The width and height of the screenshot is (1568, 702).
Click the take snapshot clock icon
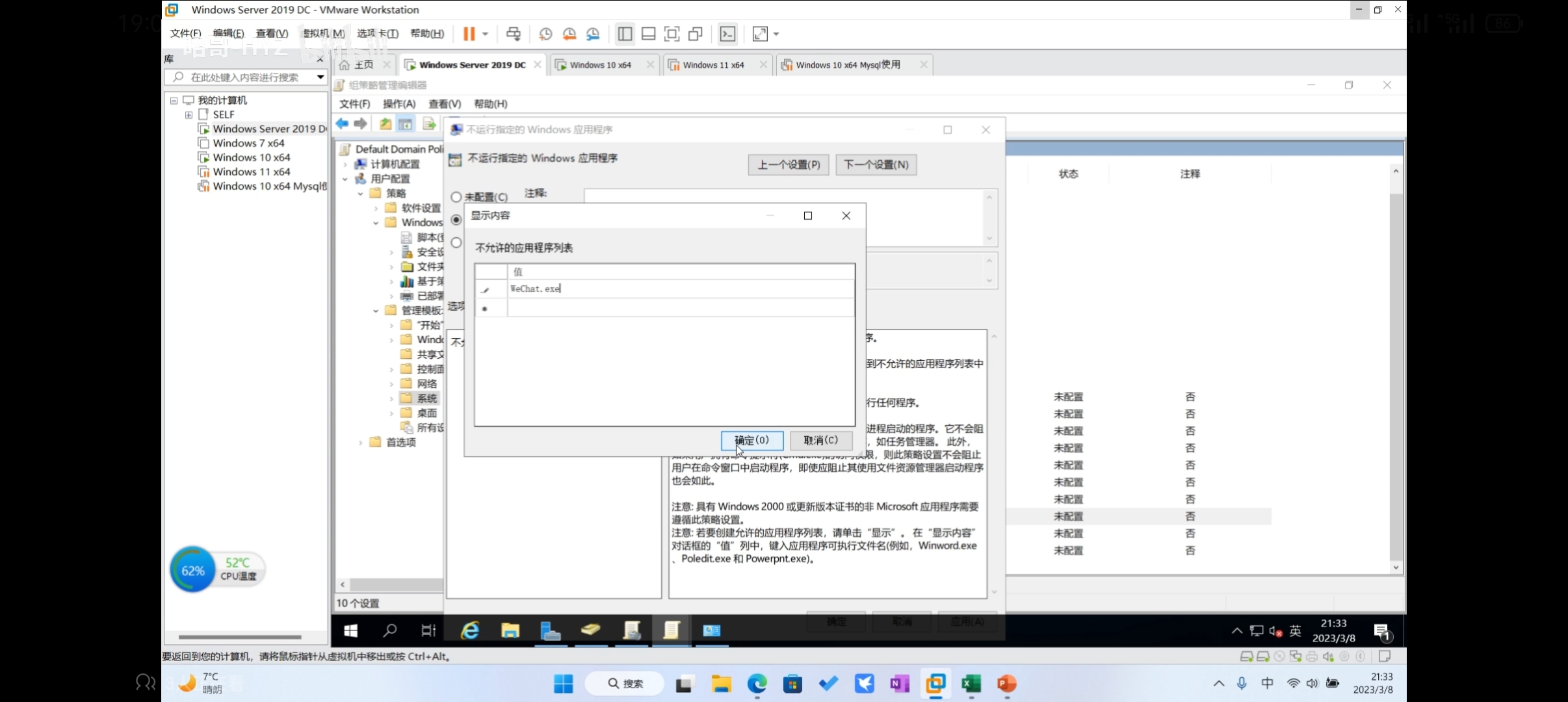click(545, 34)
